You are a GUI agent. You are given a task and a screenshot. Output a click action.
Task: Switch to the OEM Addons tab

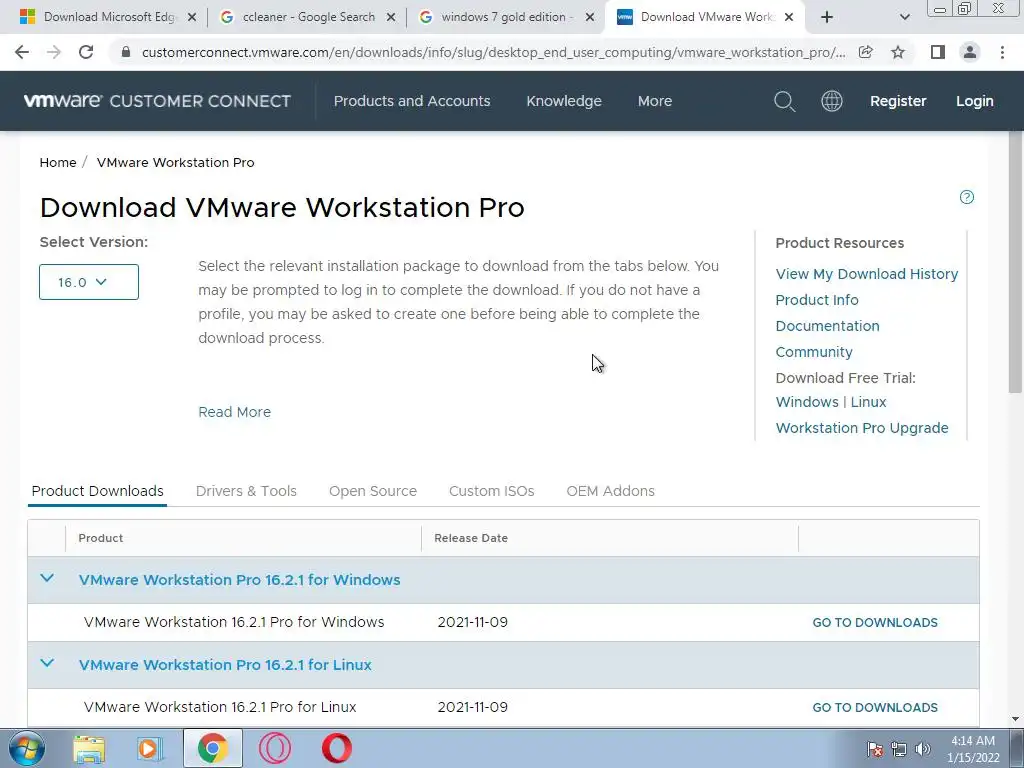611,491
